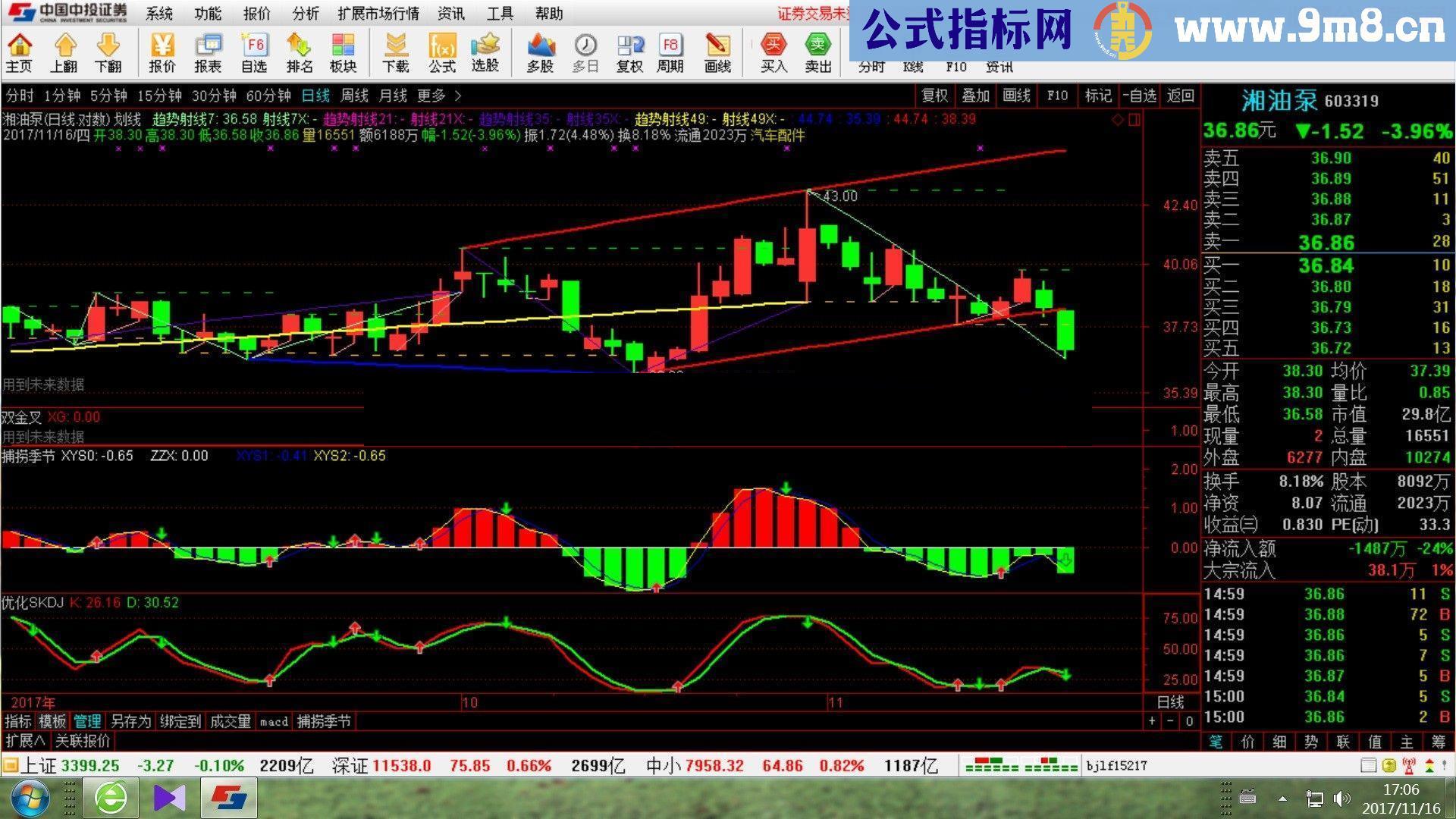Screen dimensions: 1456x819
Task: Click the 卖出 sell order icon
Action: (819, 52)
